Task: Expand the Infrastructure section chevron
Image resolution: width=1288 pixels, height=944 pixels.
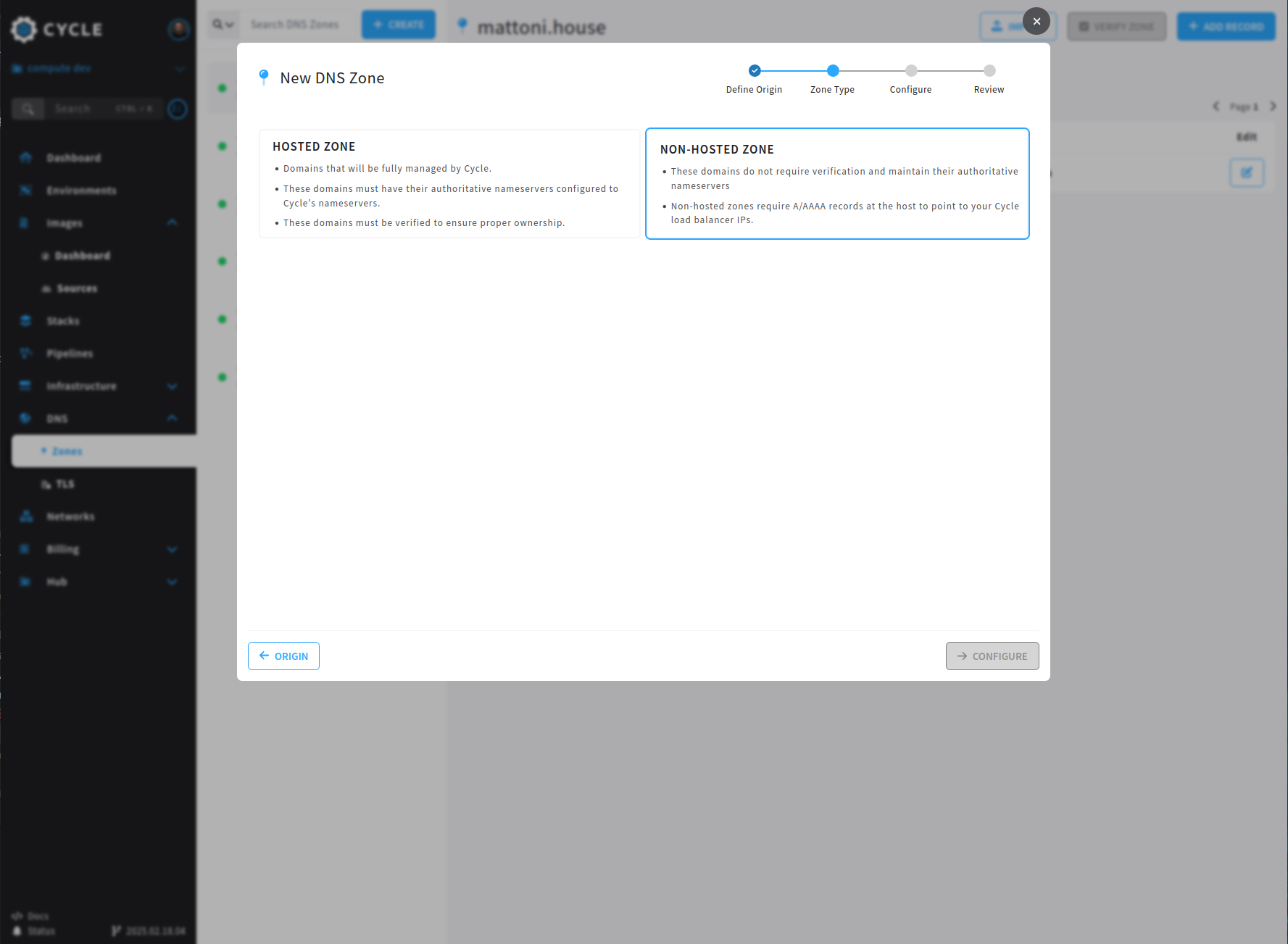Action: (x=172, y=386)
